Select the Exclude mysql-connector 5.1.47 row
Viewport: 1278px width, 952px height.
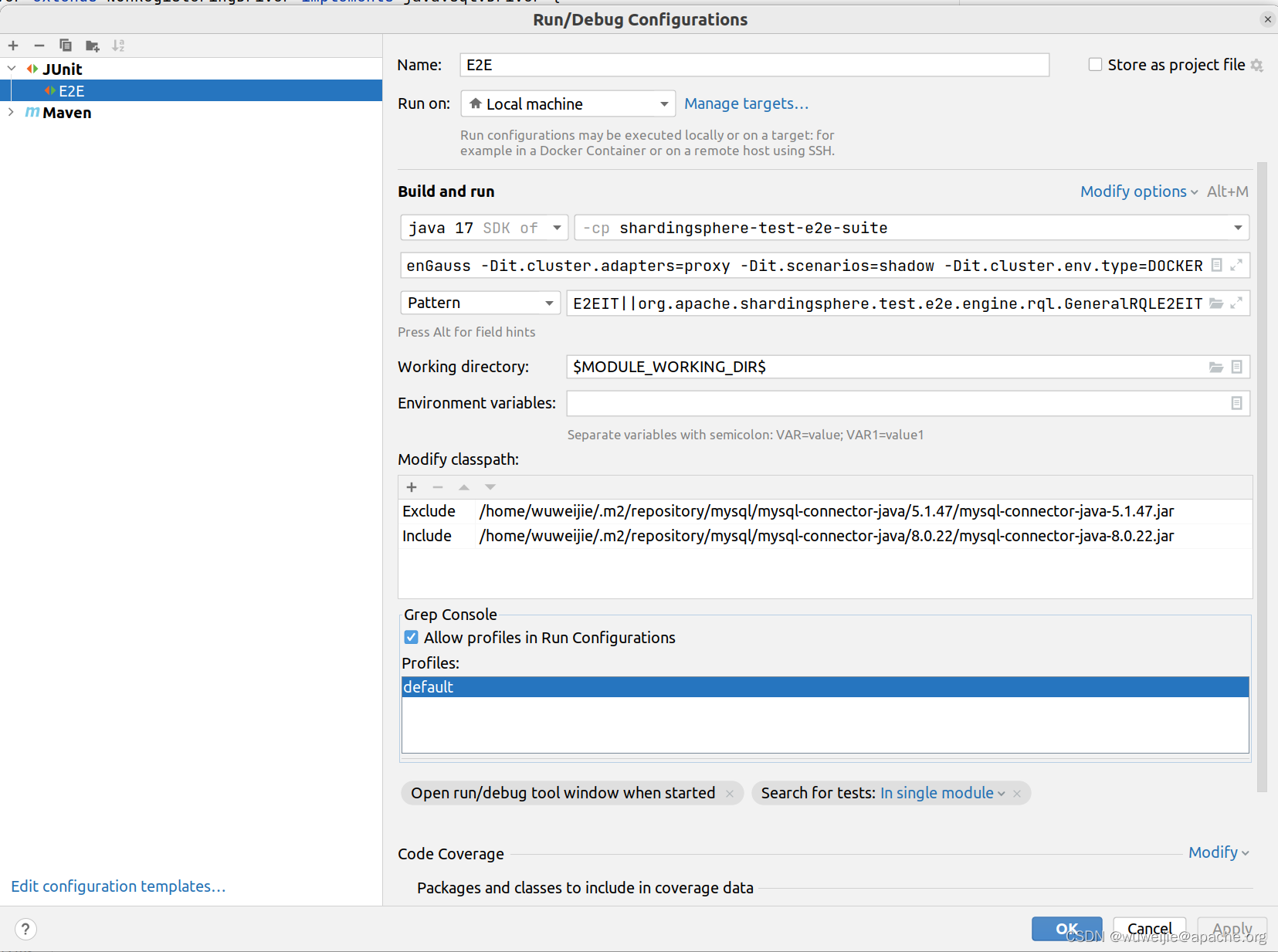click(x=825, y=511)
